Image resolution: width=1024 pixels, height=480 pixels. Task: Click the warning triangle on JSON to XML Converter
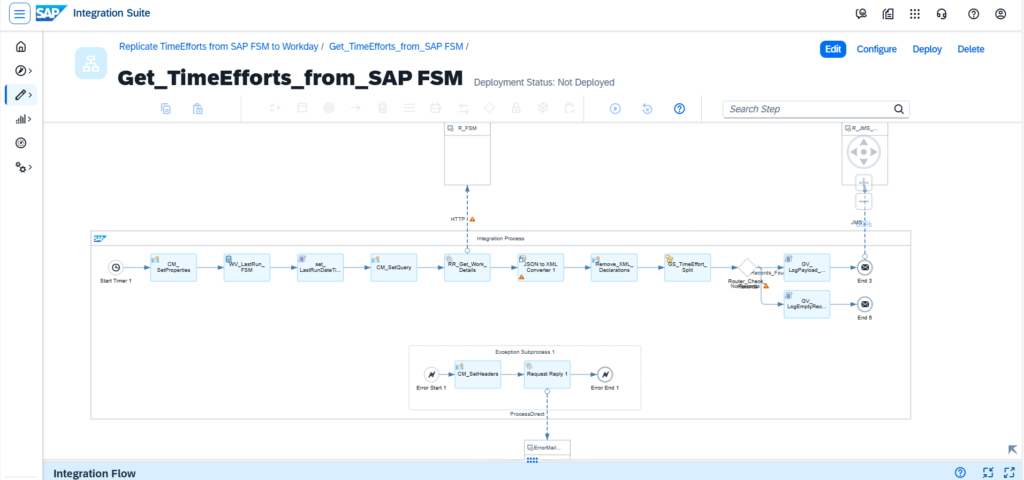point(522,277)
